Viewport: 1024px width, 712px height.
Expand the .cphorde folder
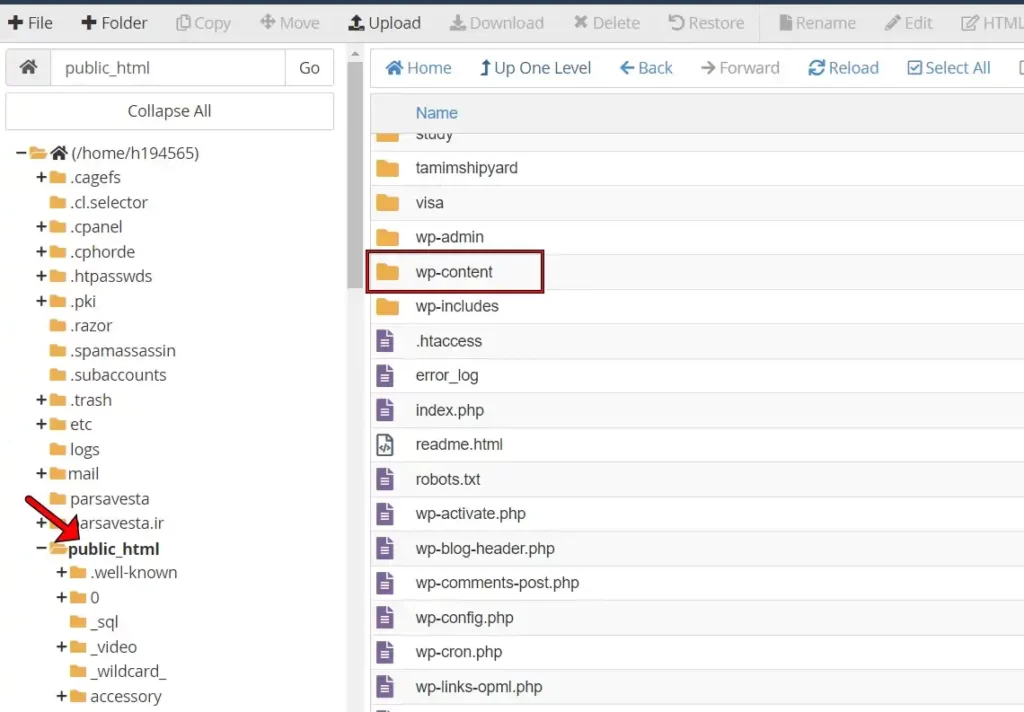coord(41,251)
